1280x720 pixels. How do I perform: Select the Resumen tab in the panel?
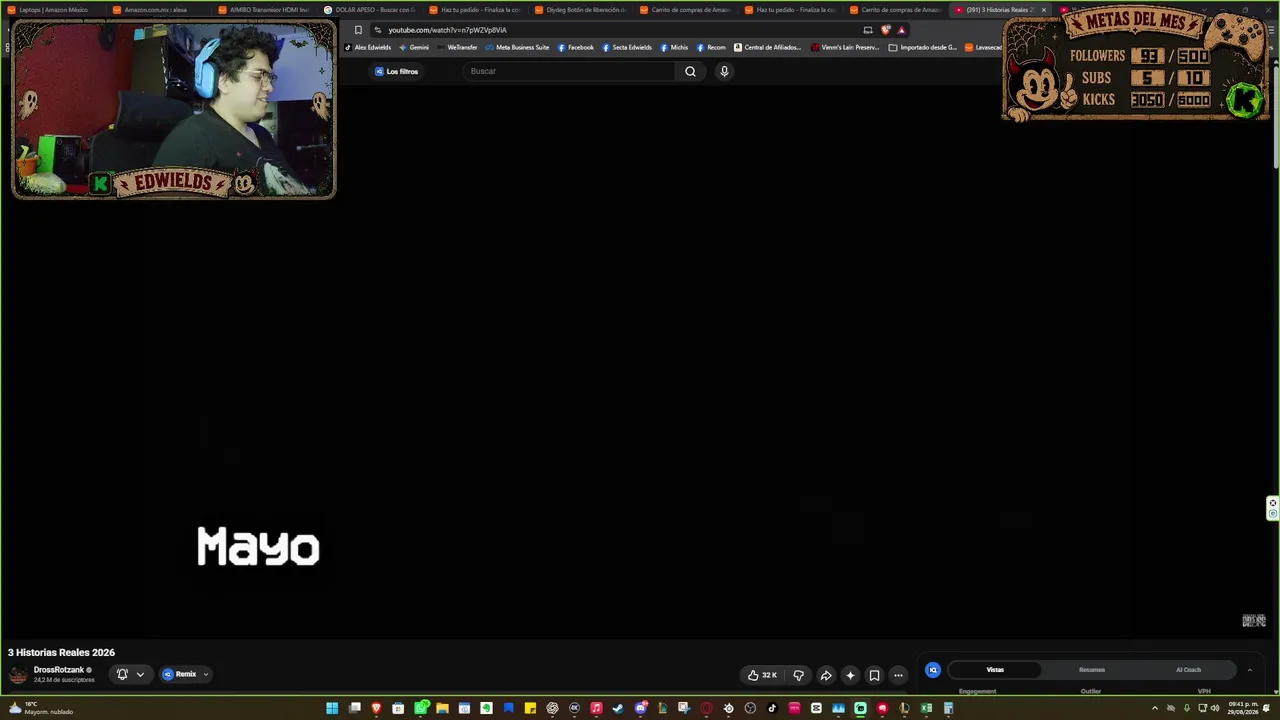[x=1092, y=670]
